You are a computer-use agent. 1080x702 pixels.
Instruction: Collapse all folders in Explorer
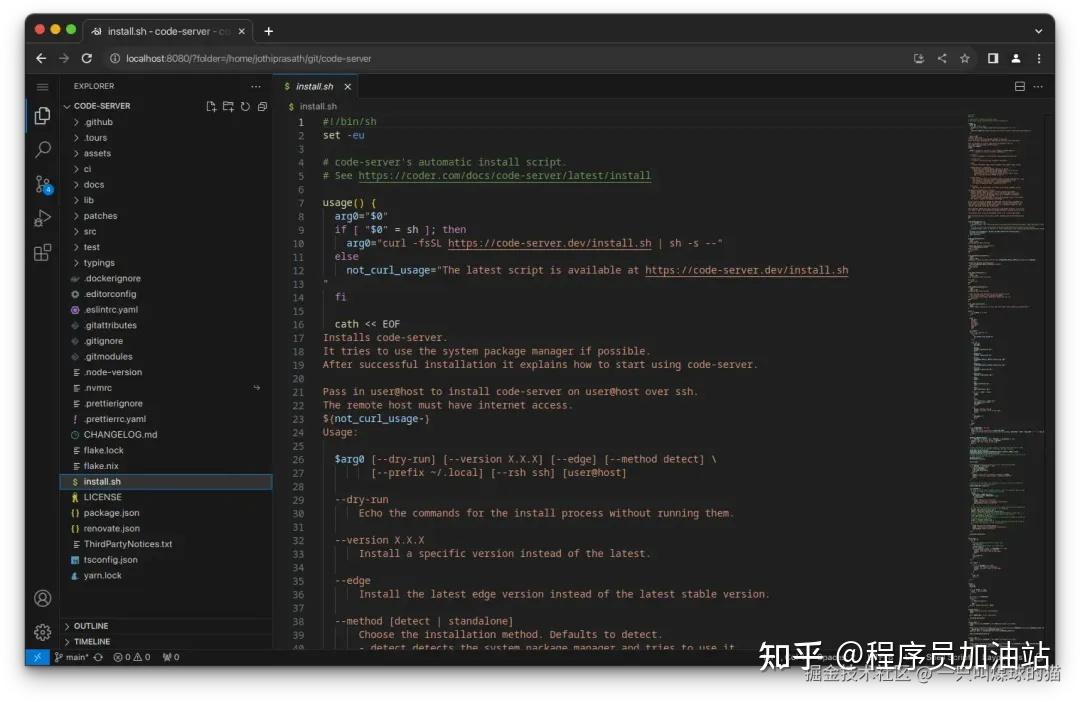[262, 106]
